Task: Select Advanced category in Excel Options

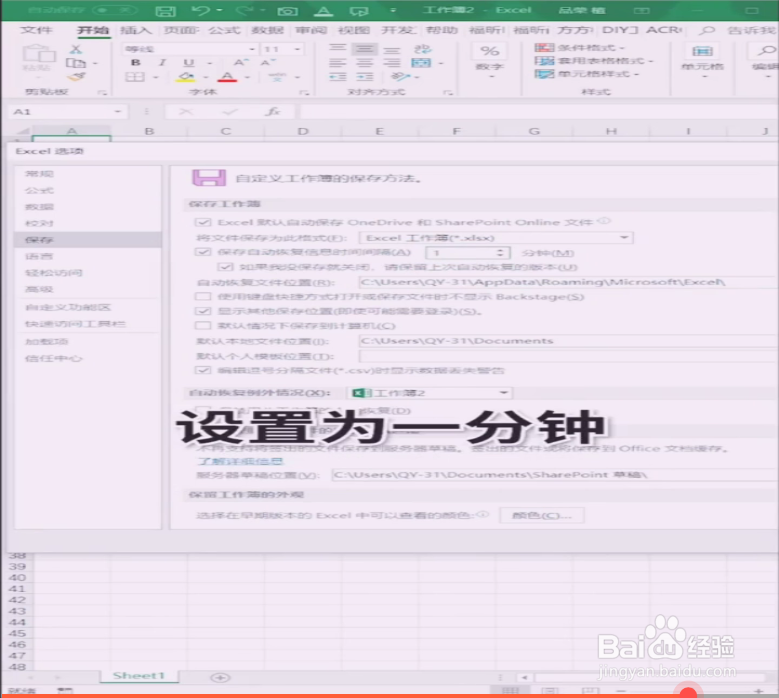Action: pos(87,289)
